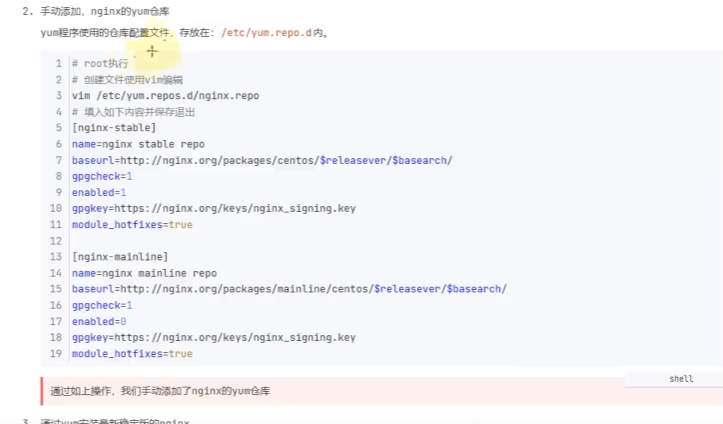723x424 pixels.
Task: Click the gpgkey line numbered 10
Action: pyautogui.click(x=213, y=208)
